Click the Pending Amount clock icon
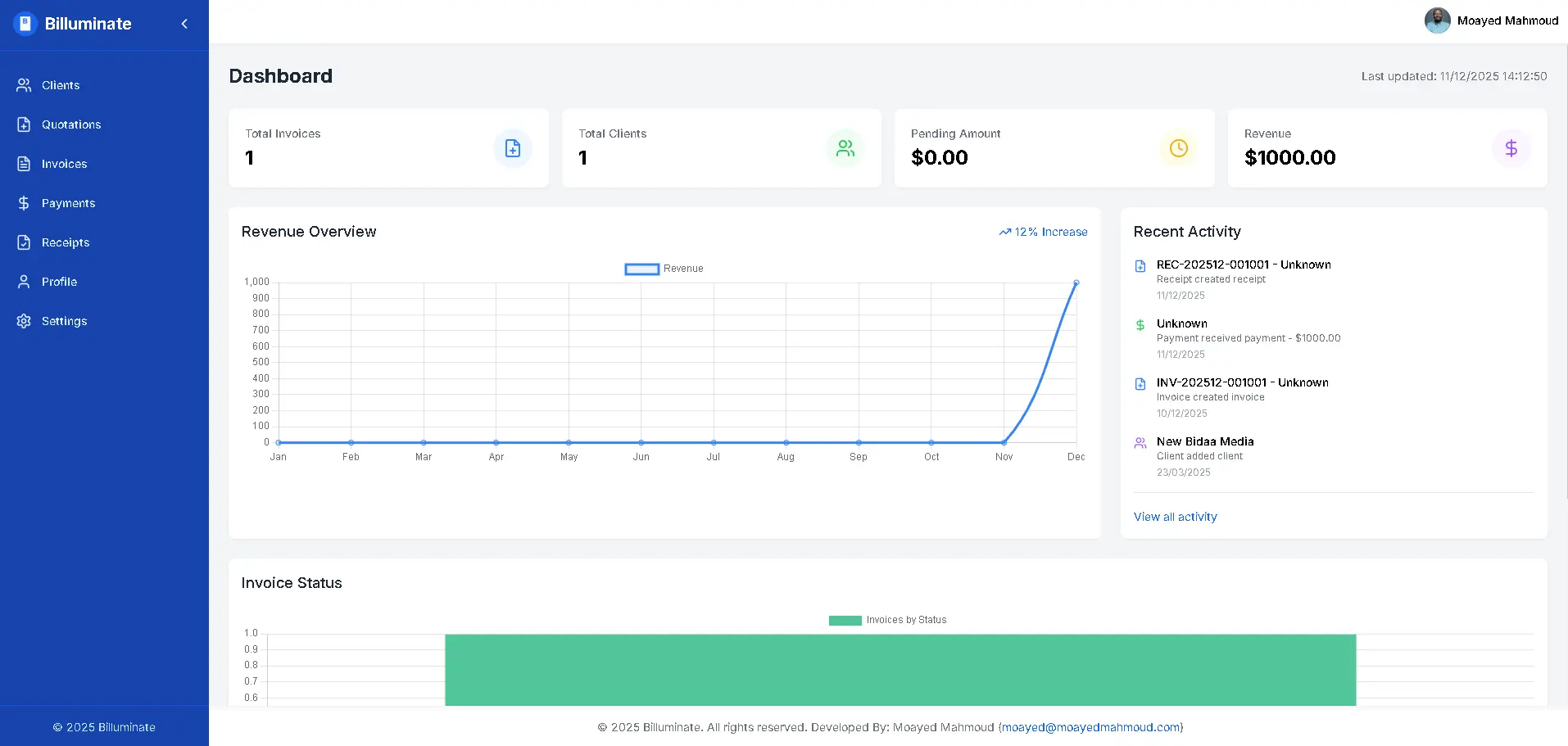The width and height of the screenshot is (1568, 746). point(1178,148)
